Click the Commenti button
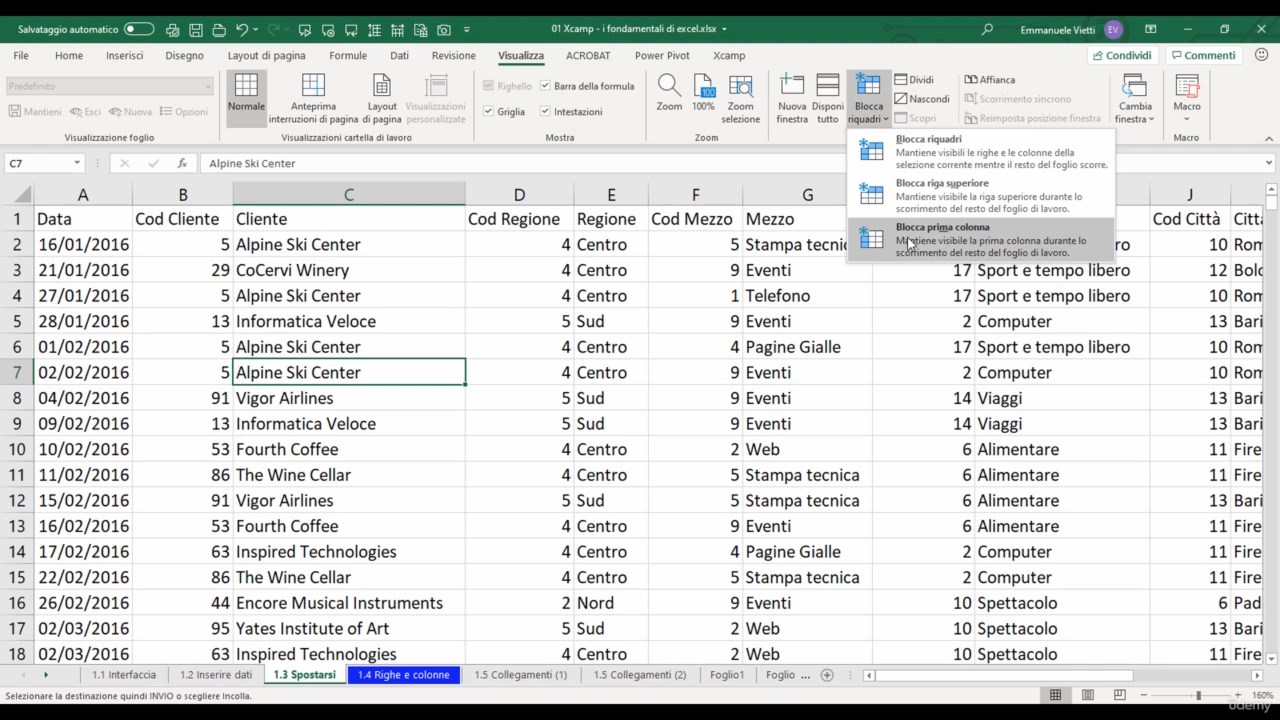 [1203, 56]
